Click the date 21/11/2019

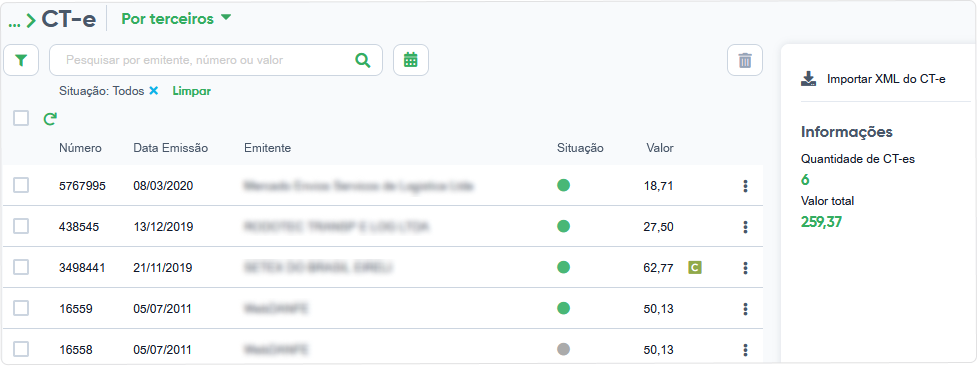(163, 268)
